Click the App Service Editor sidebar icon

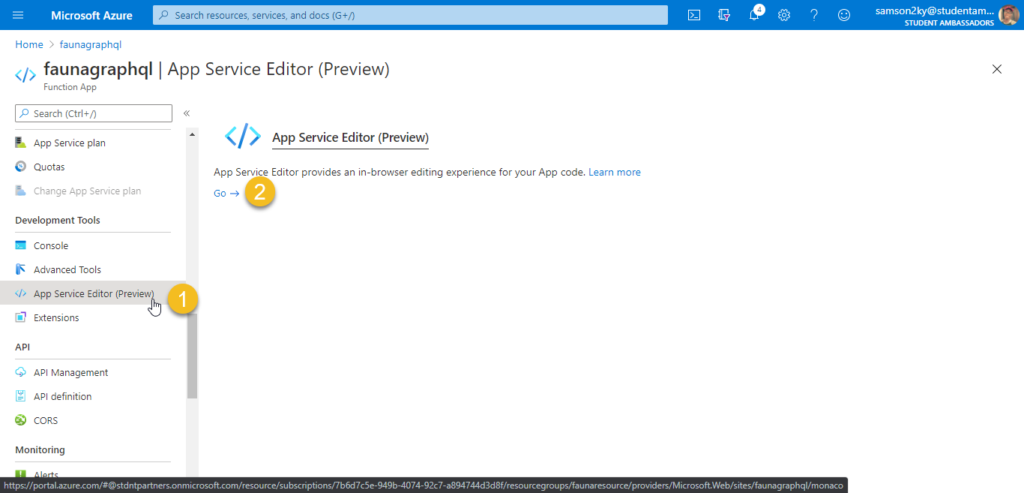(x=20, y=294)
